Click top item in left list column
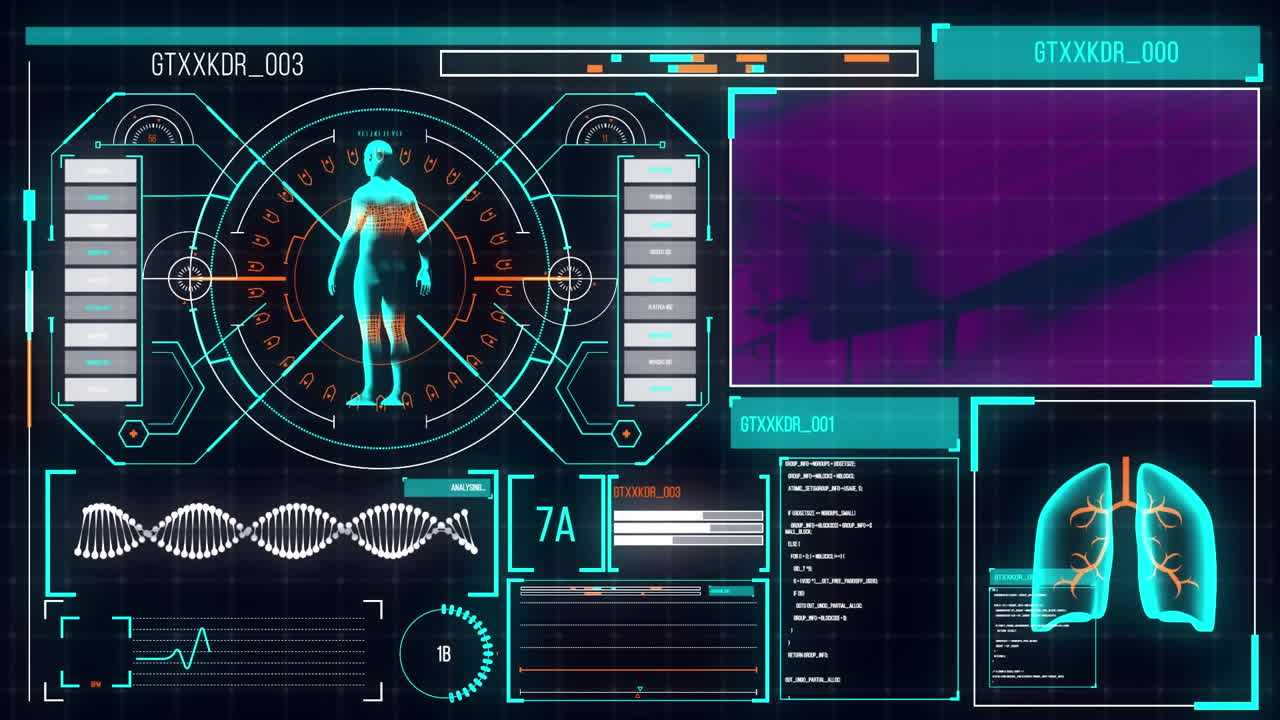This screenshot has width=1280, height=720. (100, 171)
